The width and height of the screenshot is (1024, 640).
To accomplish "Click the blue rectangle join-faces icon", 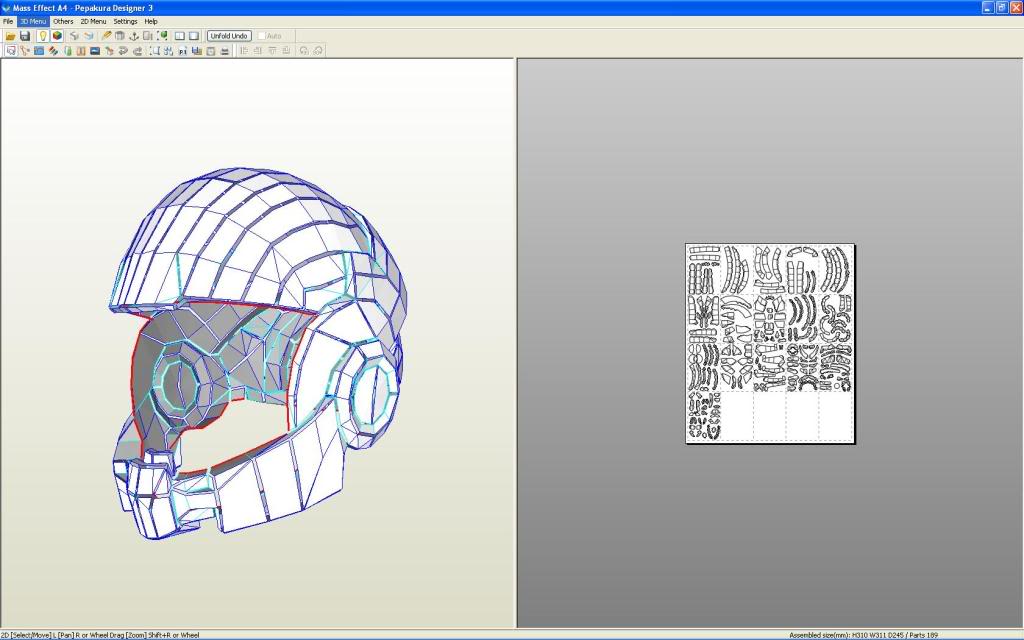I will click(x=39, y=51).
